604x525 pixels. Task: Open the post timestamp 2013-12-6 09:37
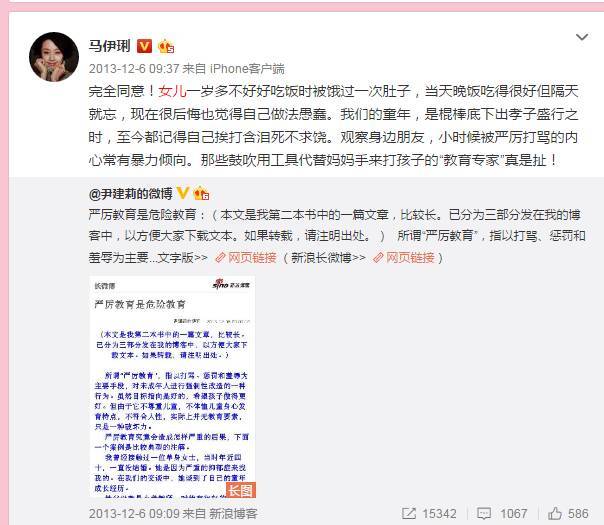134,69
